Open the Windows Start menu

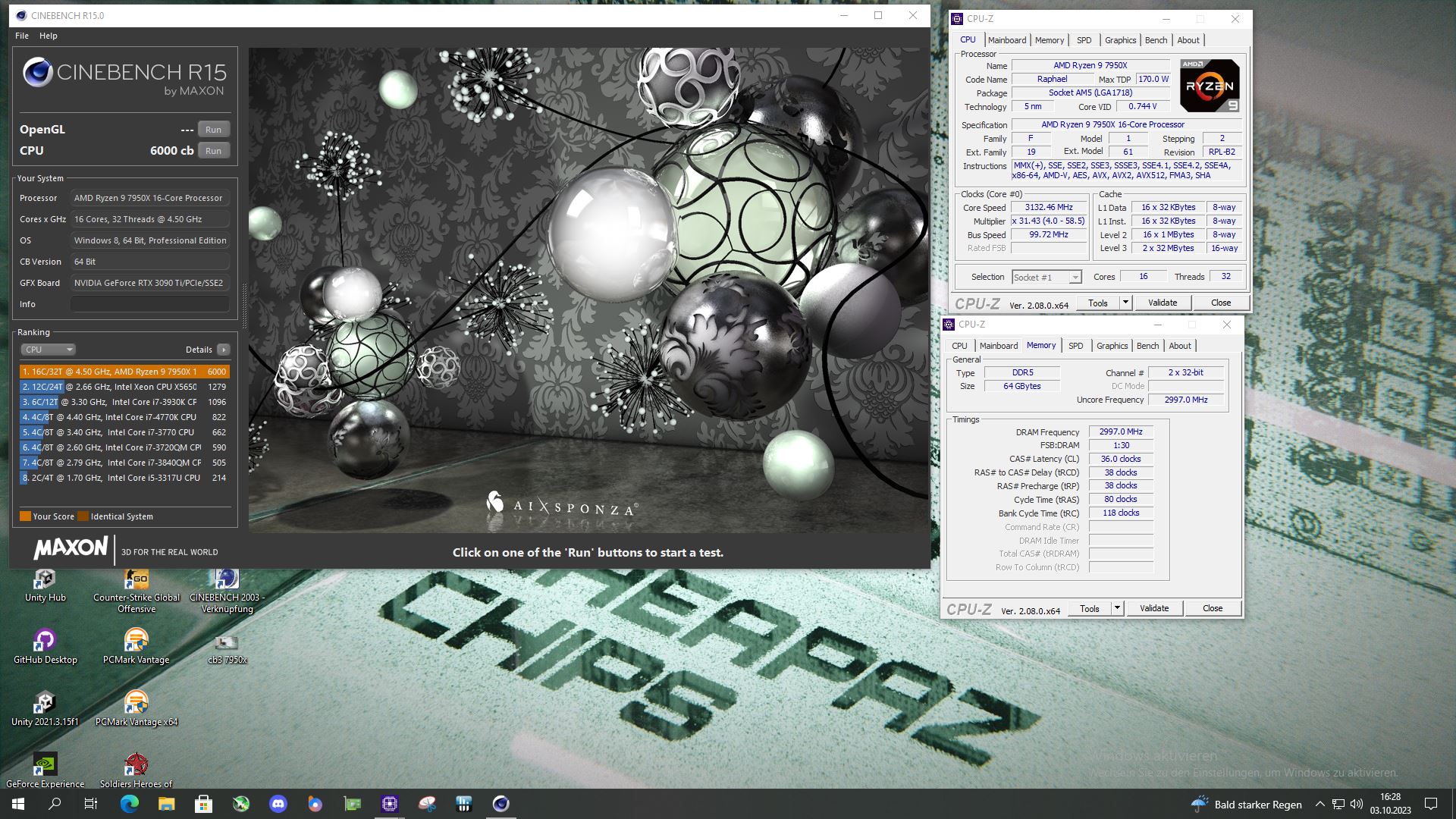(x=18, y=804)
